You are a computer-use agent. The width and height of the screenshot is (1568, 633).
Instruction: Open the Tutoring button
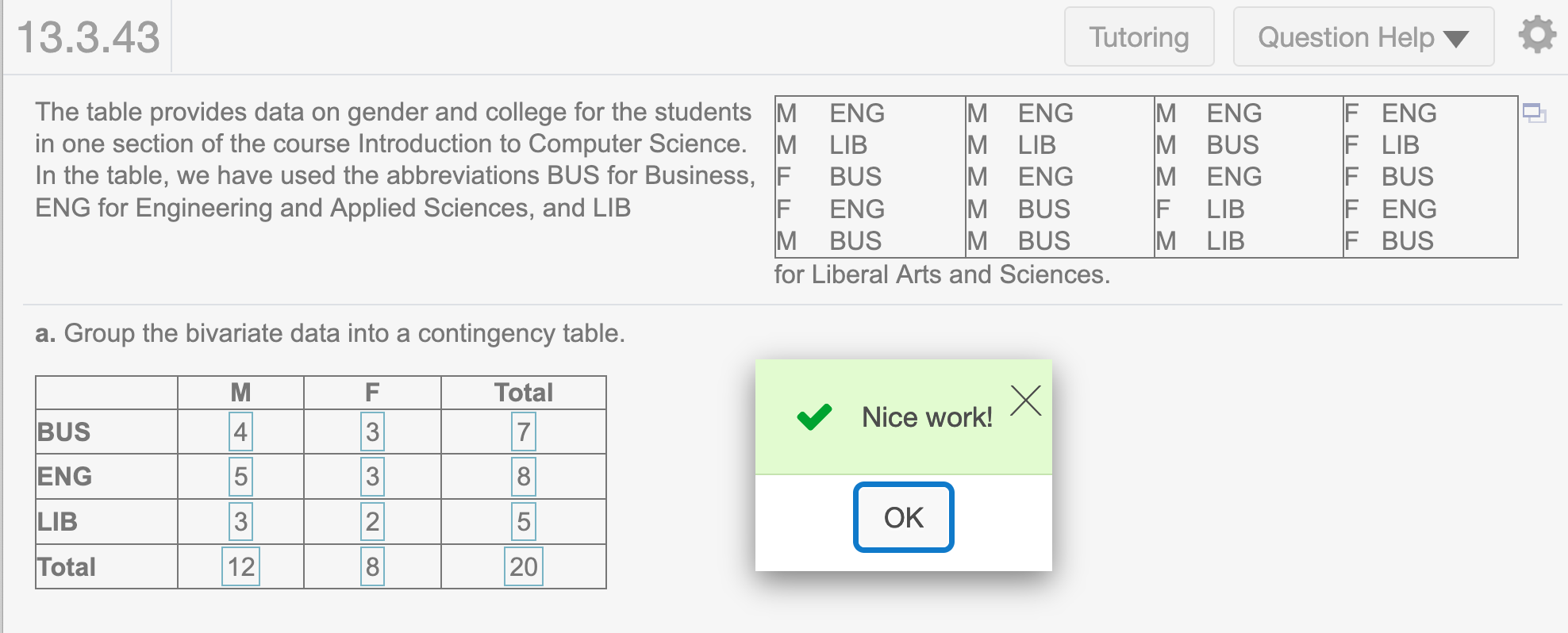[x=1139, y=37]
